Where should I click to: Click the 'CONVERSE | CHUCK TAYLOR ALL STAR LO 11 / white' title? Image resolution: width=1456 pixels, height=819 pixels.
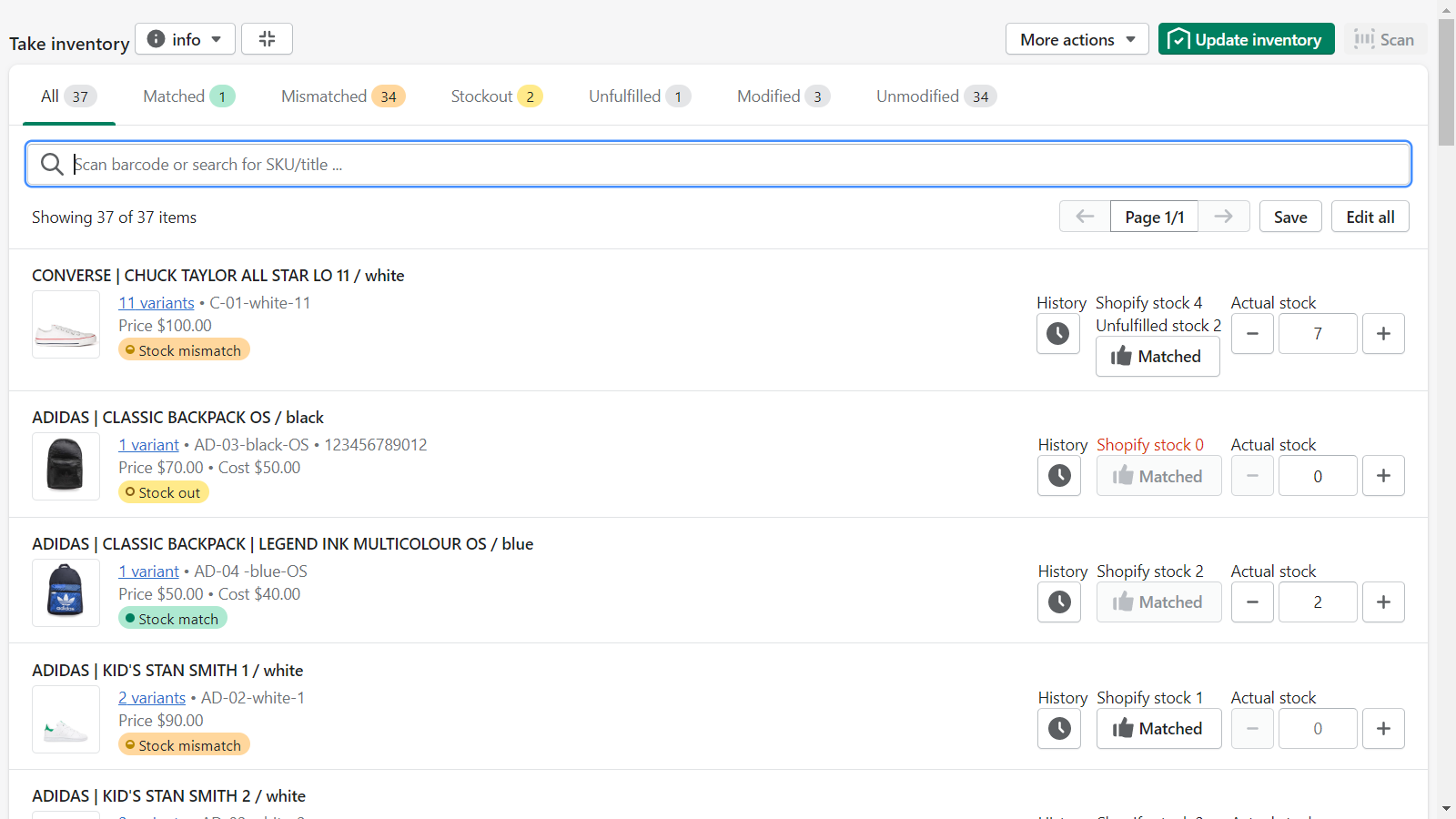218,276
